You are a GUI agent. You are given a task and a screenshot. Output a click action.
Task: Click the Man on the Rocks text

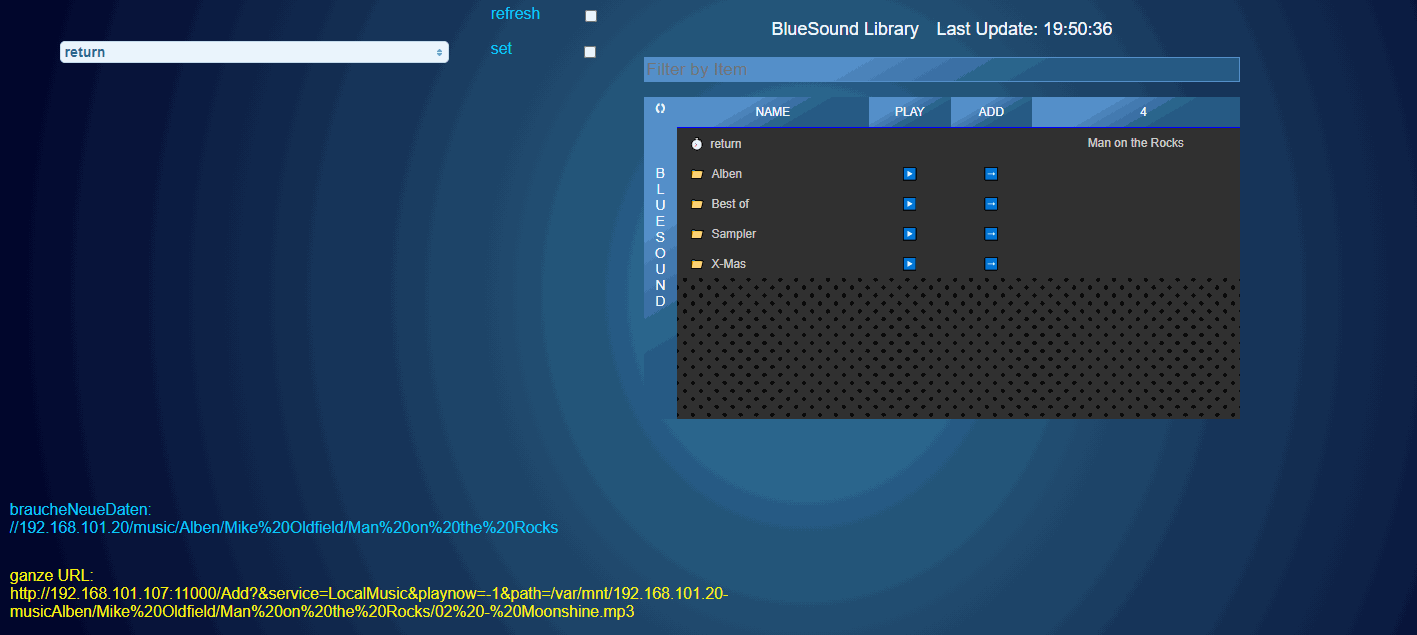click(x=1136, y=143)
